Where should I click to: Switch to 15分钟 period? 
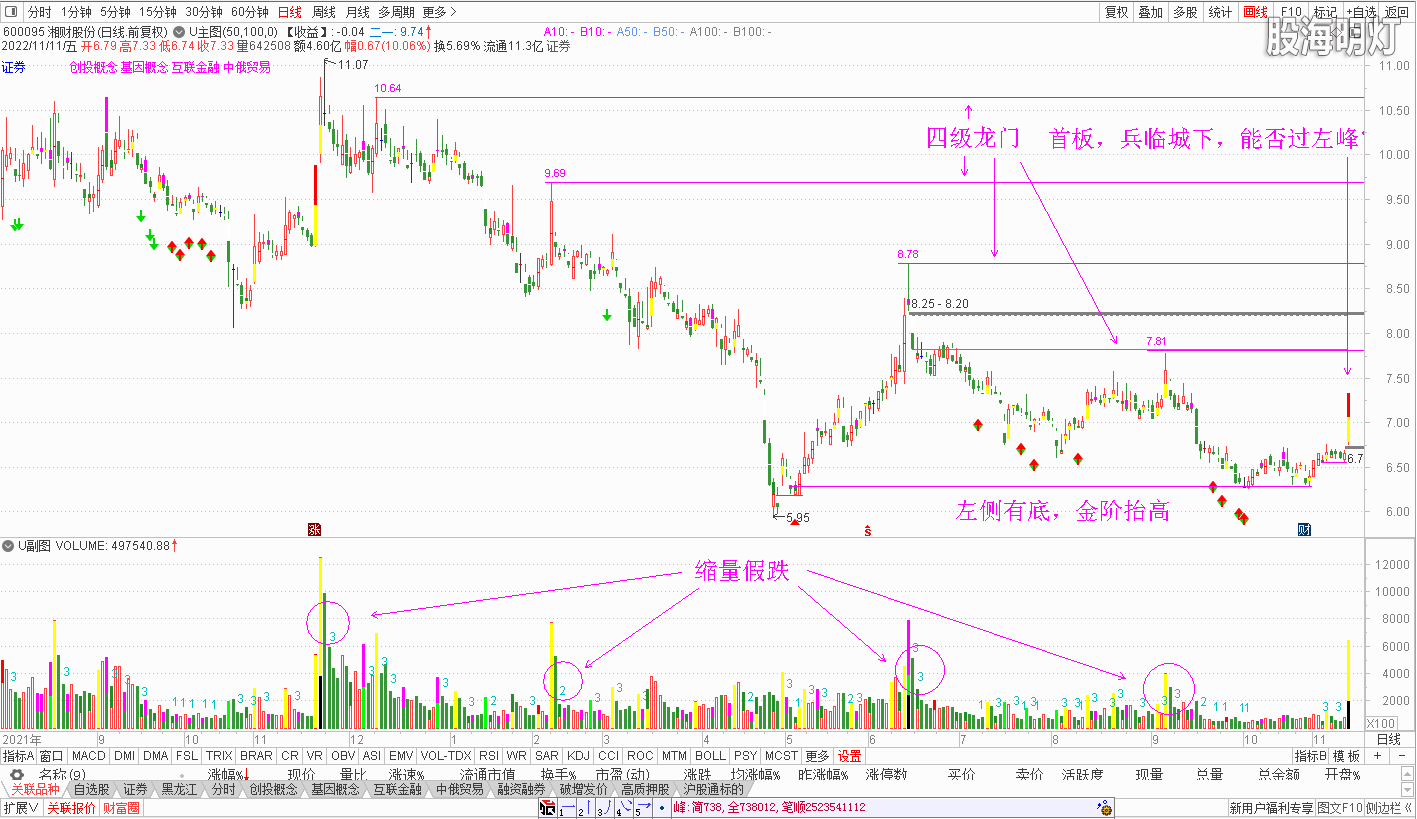tap(159, 12)
